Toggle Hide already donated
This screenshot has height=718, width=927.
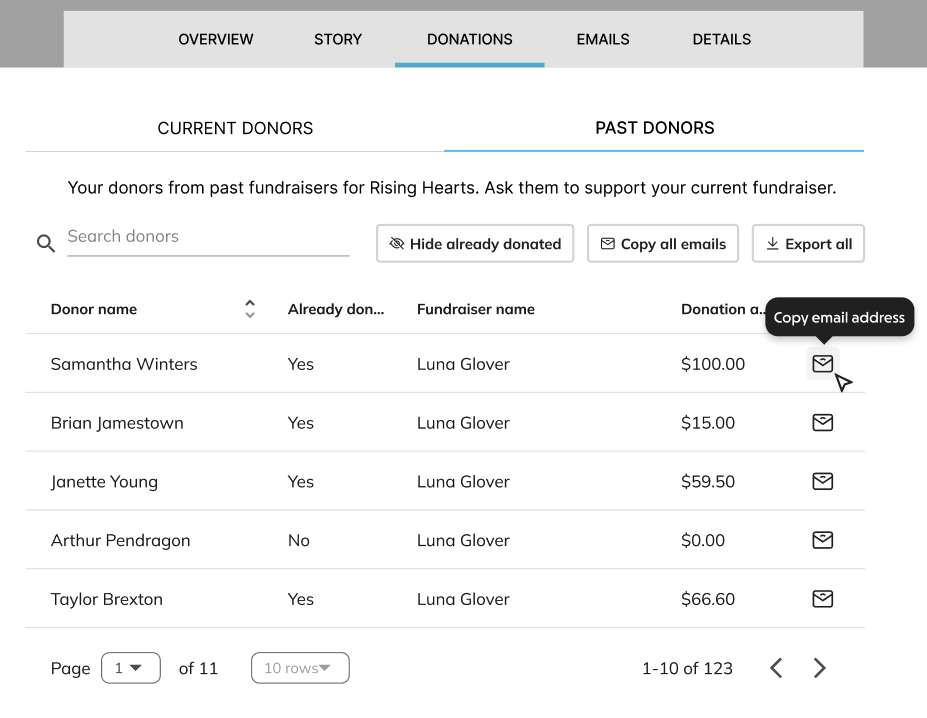tap(475, 244)
